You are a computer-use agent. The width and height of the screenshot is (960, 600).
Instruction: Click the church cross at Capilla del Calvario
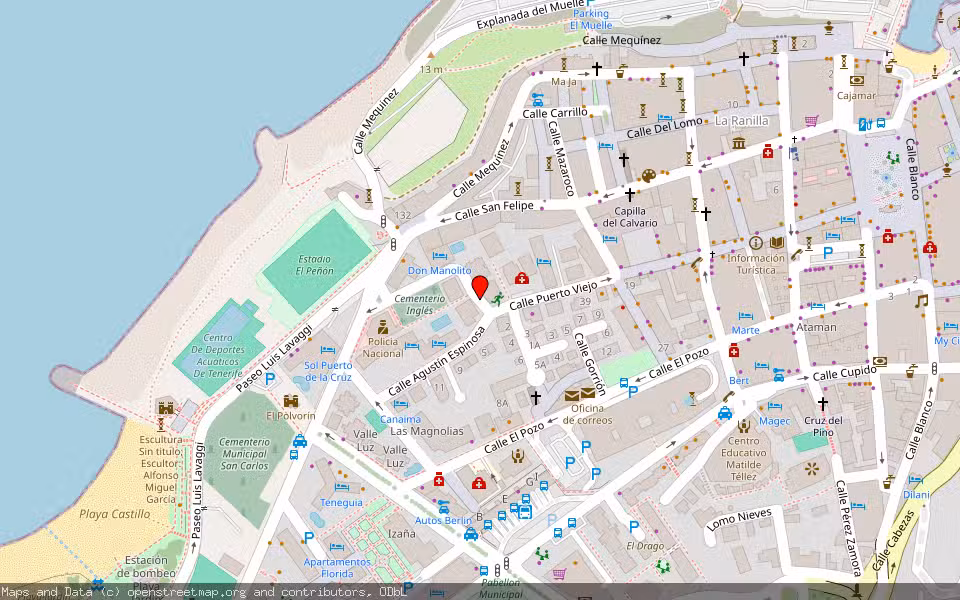(x=628, y=193)
